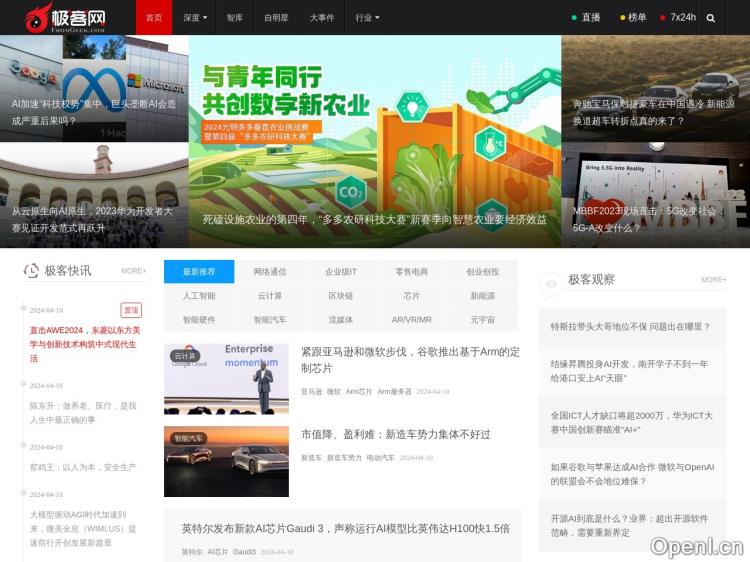Open the 自明星 nav item
Image resolution: width=750 pixels, height=562 pixels.
coord(276,17)
